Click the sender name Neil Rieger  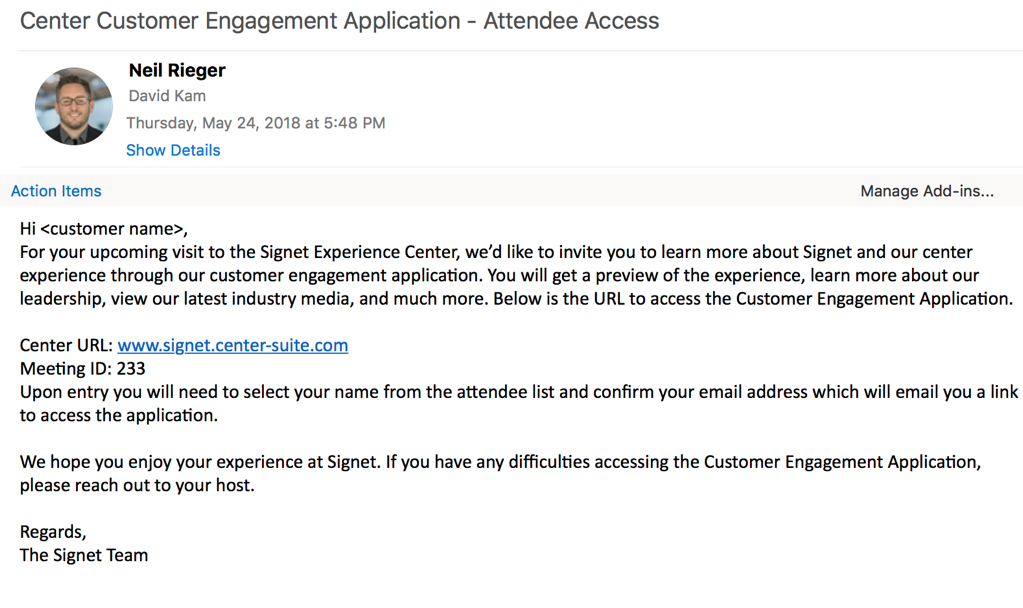click(x=177, y=70)
